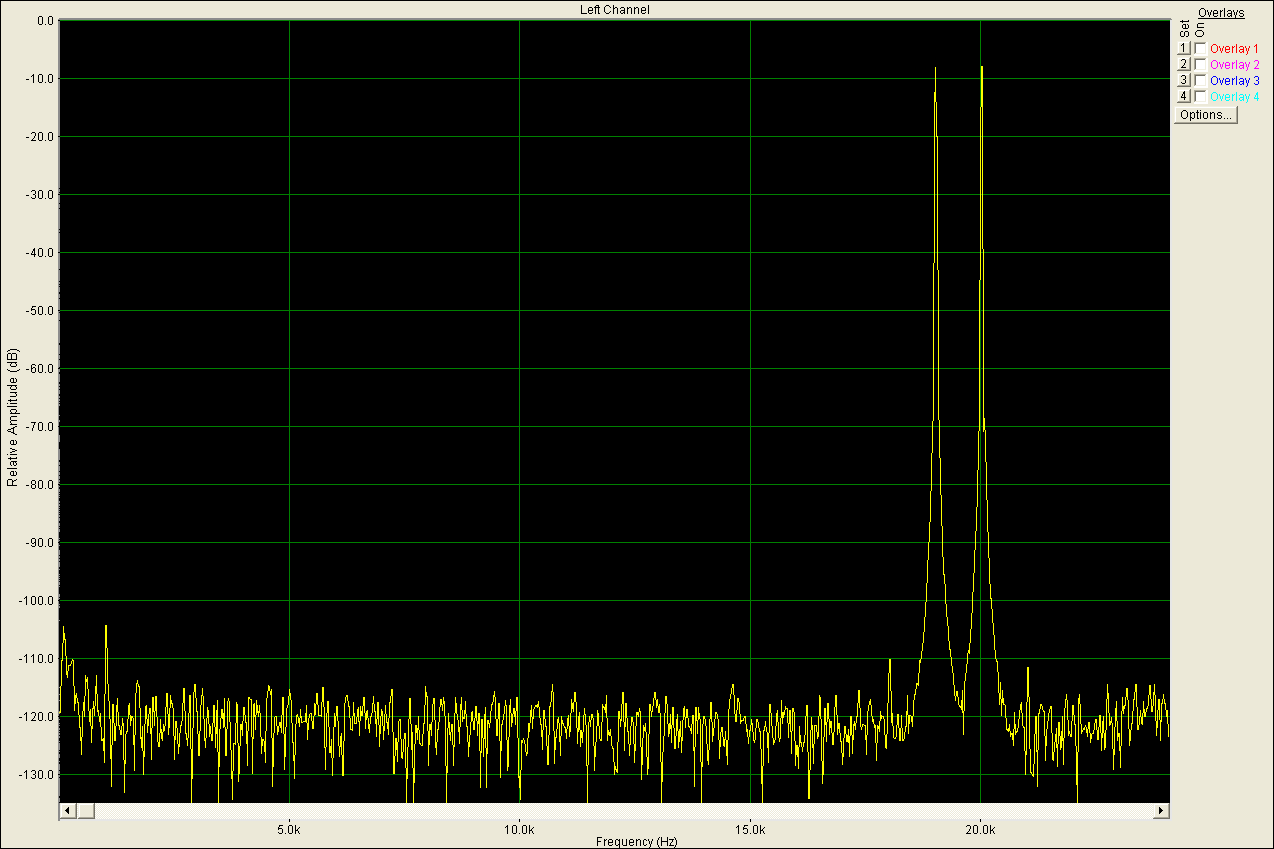Image resolution: width=1274 pixels, height=849 pixels.
Task: Click the Set button for Overlay 3
Action: coord(1183,80)
